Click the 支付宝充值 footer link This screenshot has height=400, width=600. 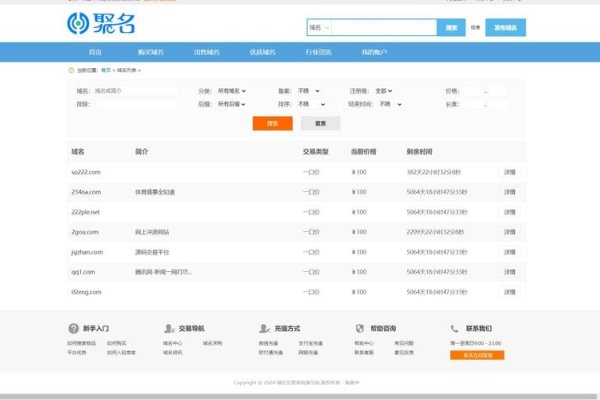point(311,343)
